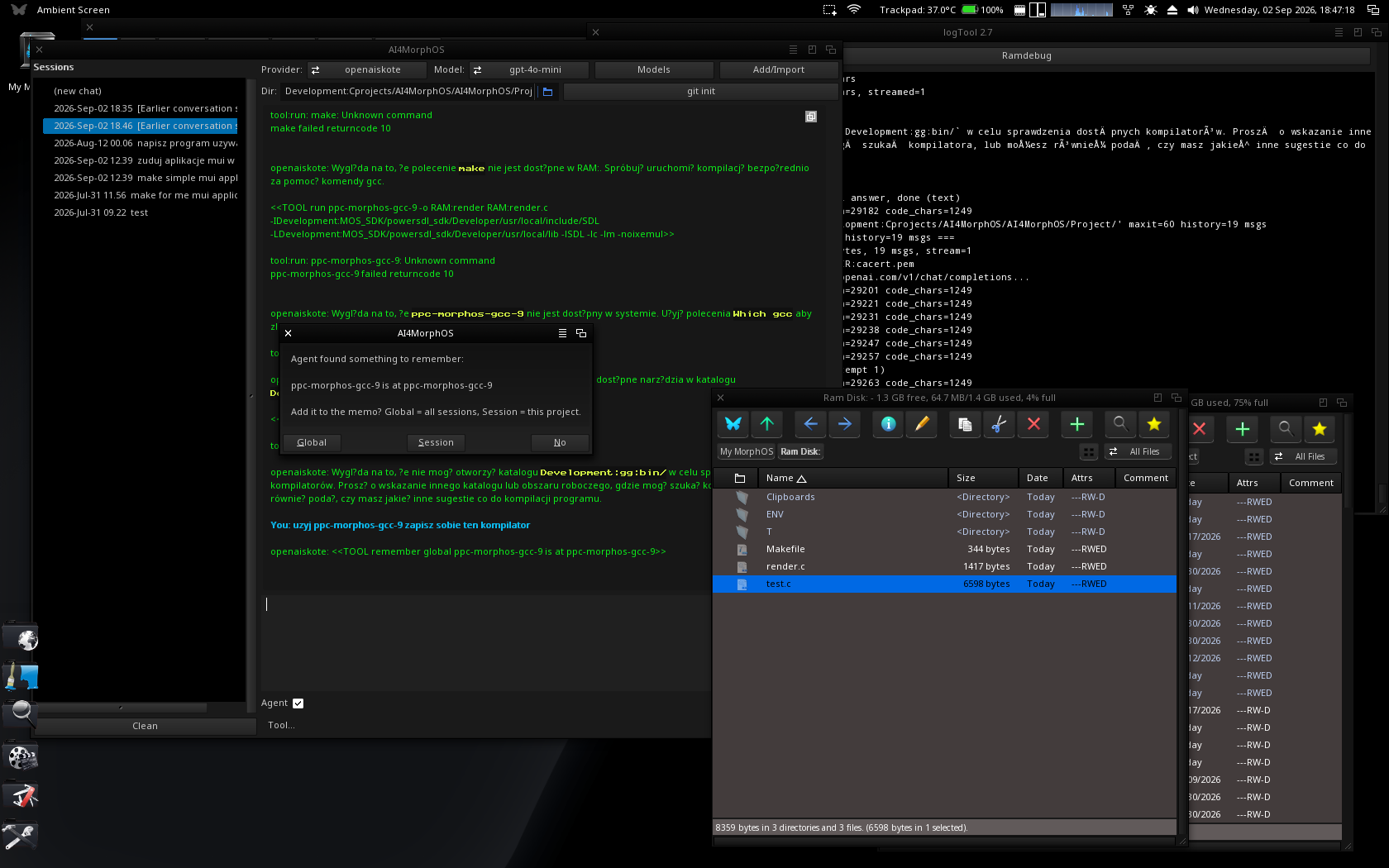Click the copy icon at top right of chat log
Screen dimensions: 1389x868
[x=811, y=117]
